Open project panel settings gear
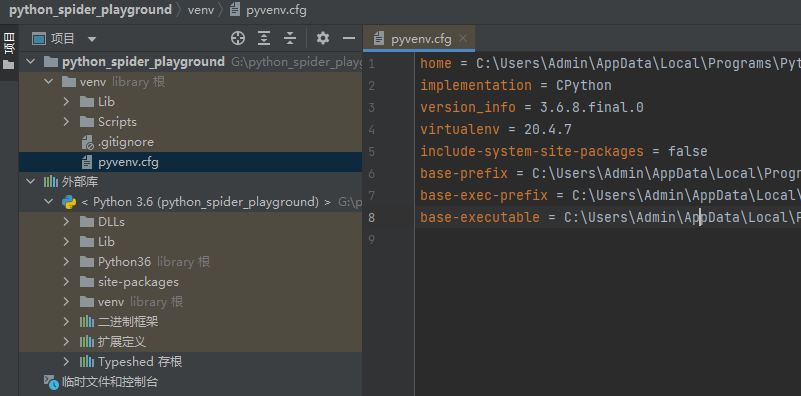This screenshot has height=396, width=801. point(323,38)
